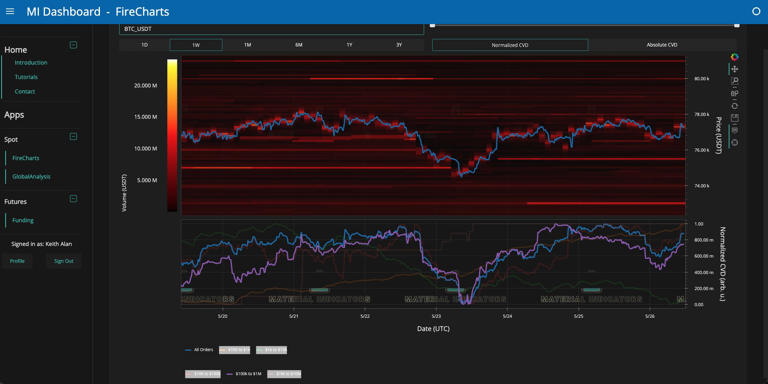Open the hamburger menu in the header
The height and width of the screenshot is (384, 768).
coord(10,11)
